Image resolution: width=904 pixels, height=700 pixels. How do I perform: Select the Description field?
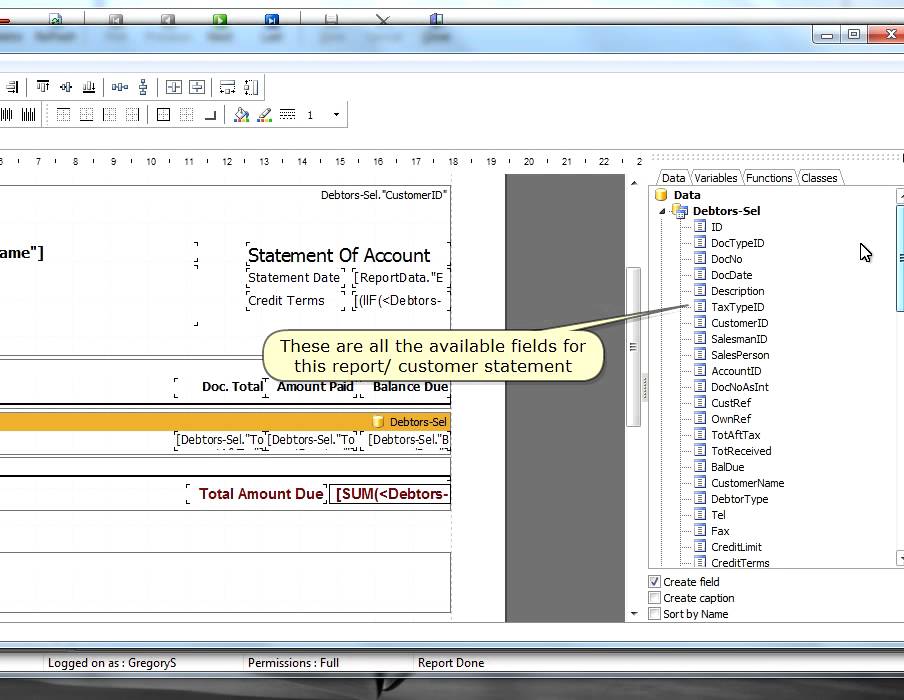click(x=737, y=291)
